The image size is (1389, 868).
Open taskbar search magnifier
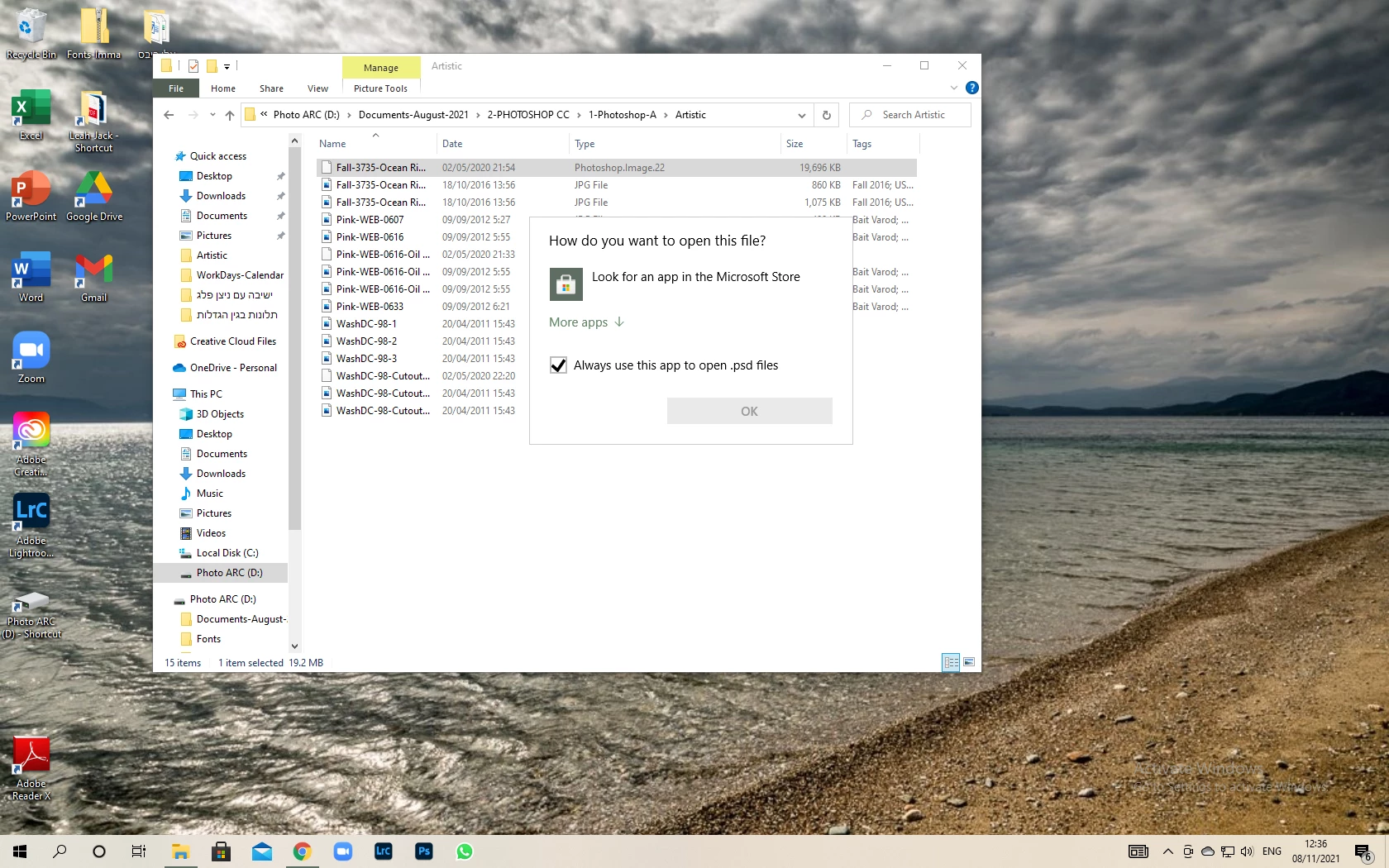pos(60,851)
